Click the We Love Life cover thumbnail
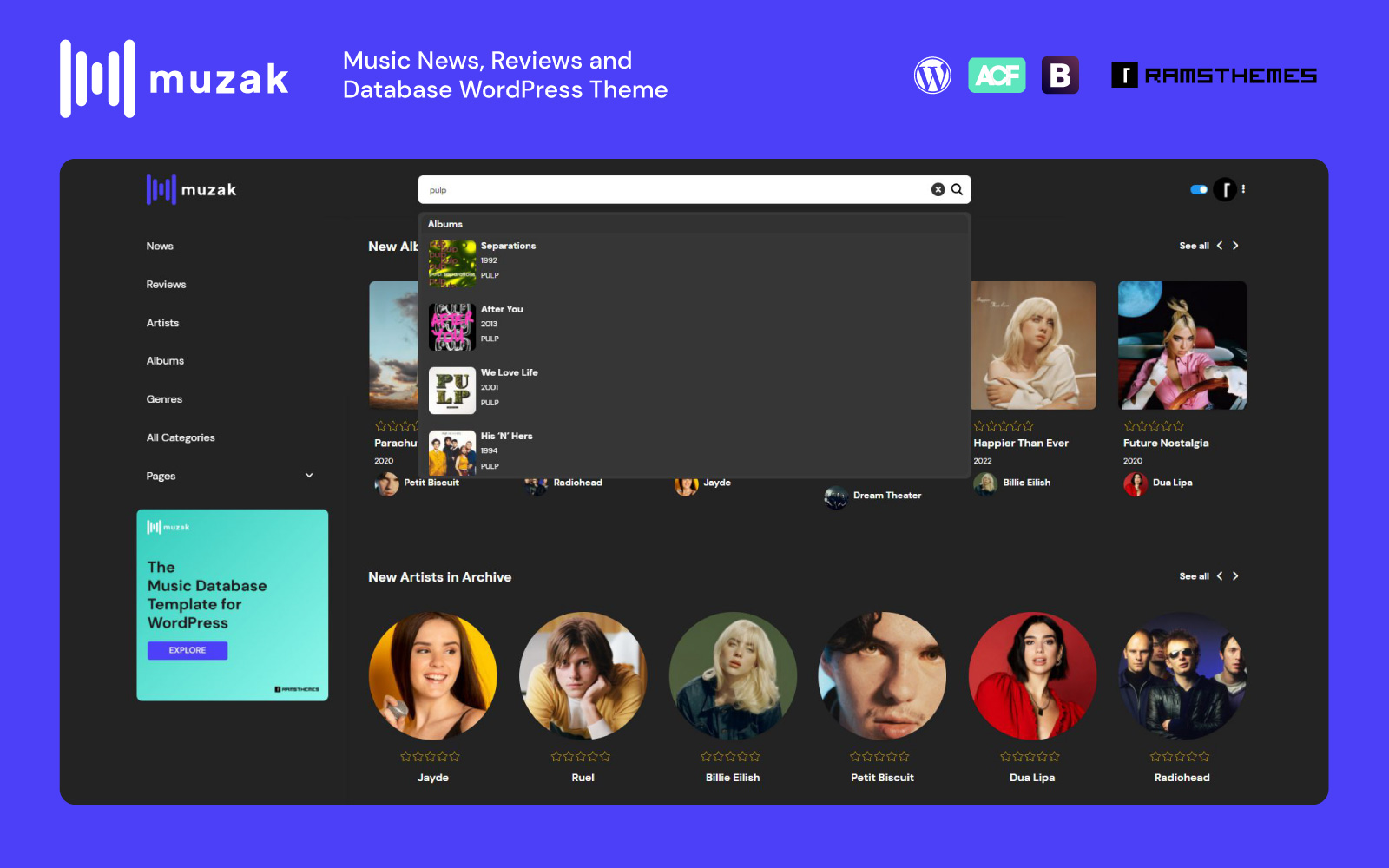The width and height of the screenshot is (1389, 868). click(x=452, y=391)
